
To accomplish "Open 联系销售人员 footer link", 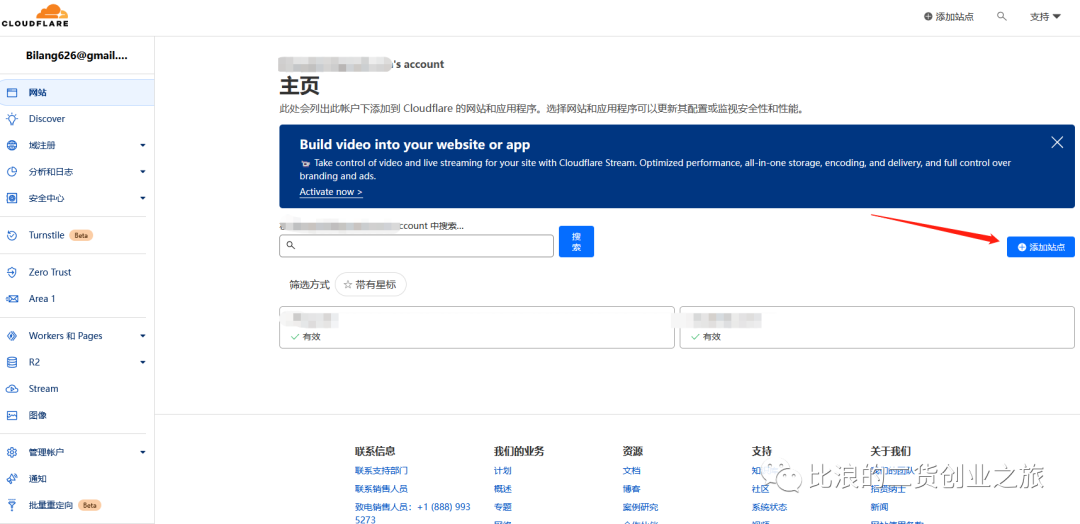I will tap(382, 489).
